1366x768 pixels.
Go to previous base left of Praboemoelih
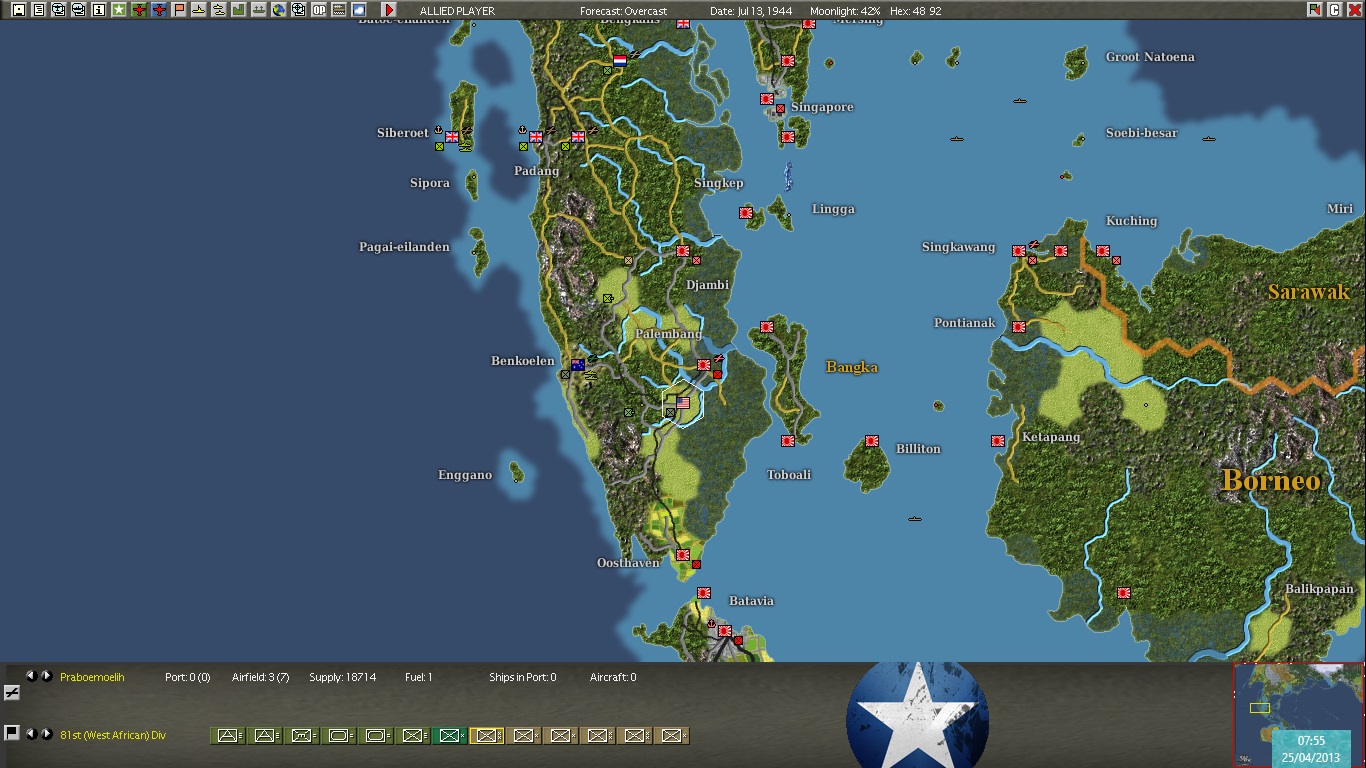[x=31, y=676]
